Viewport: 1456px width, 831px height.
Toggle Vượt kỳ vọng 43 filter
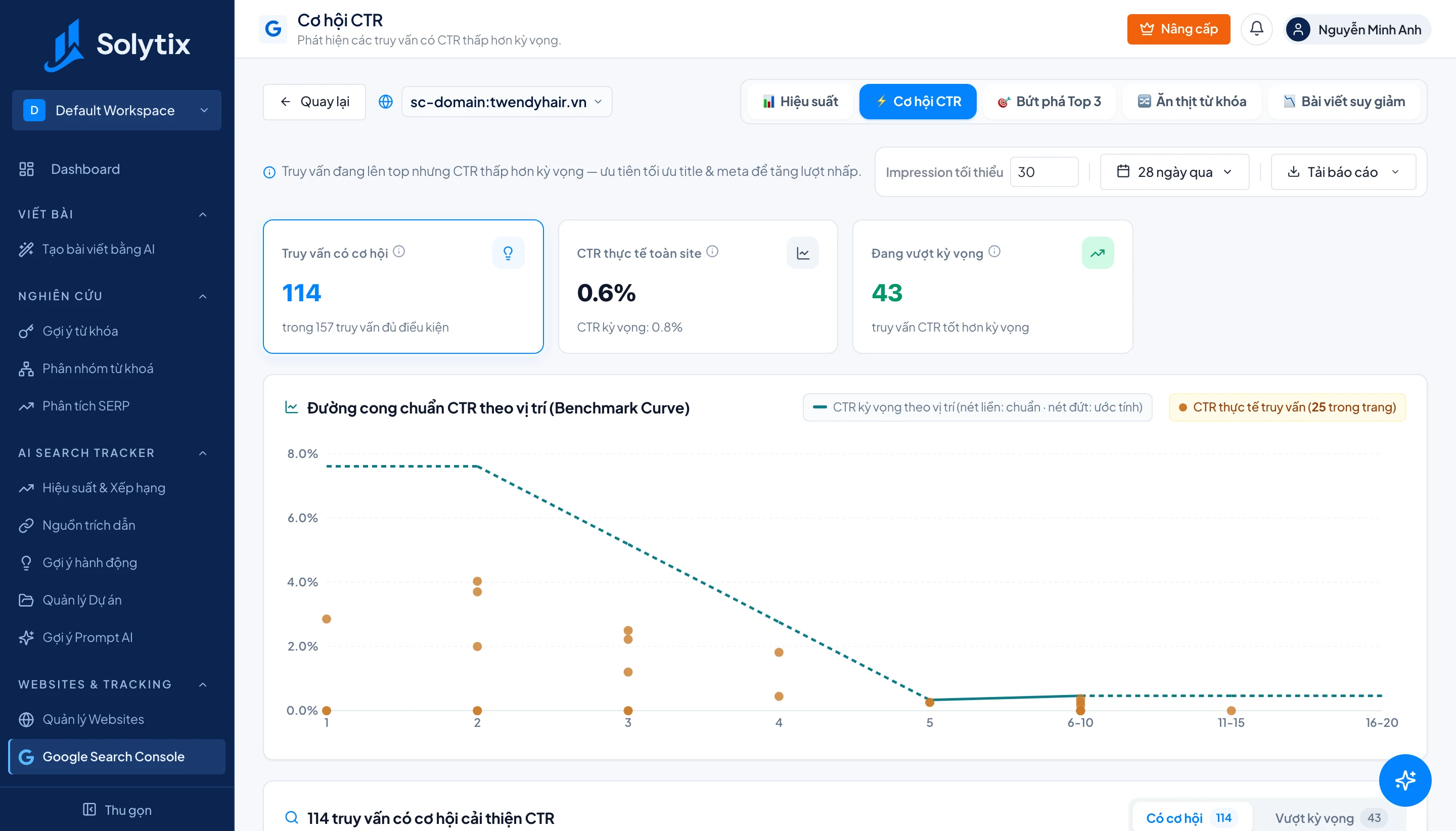(x=1331, y=818)
